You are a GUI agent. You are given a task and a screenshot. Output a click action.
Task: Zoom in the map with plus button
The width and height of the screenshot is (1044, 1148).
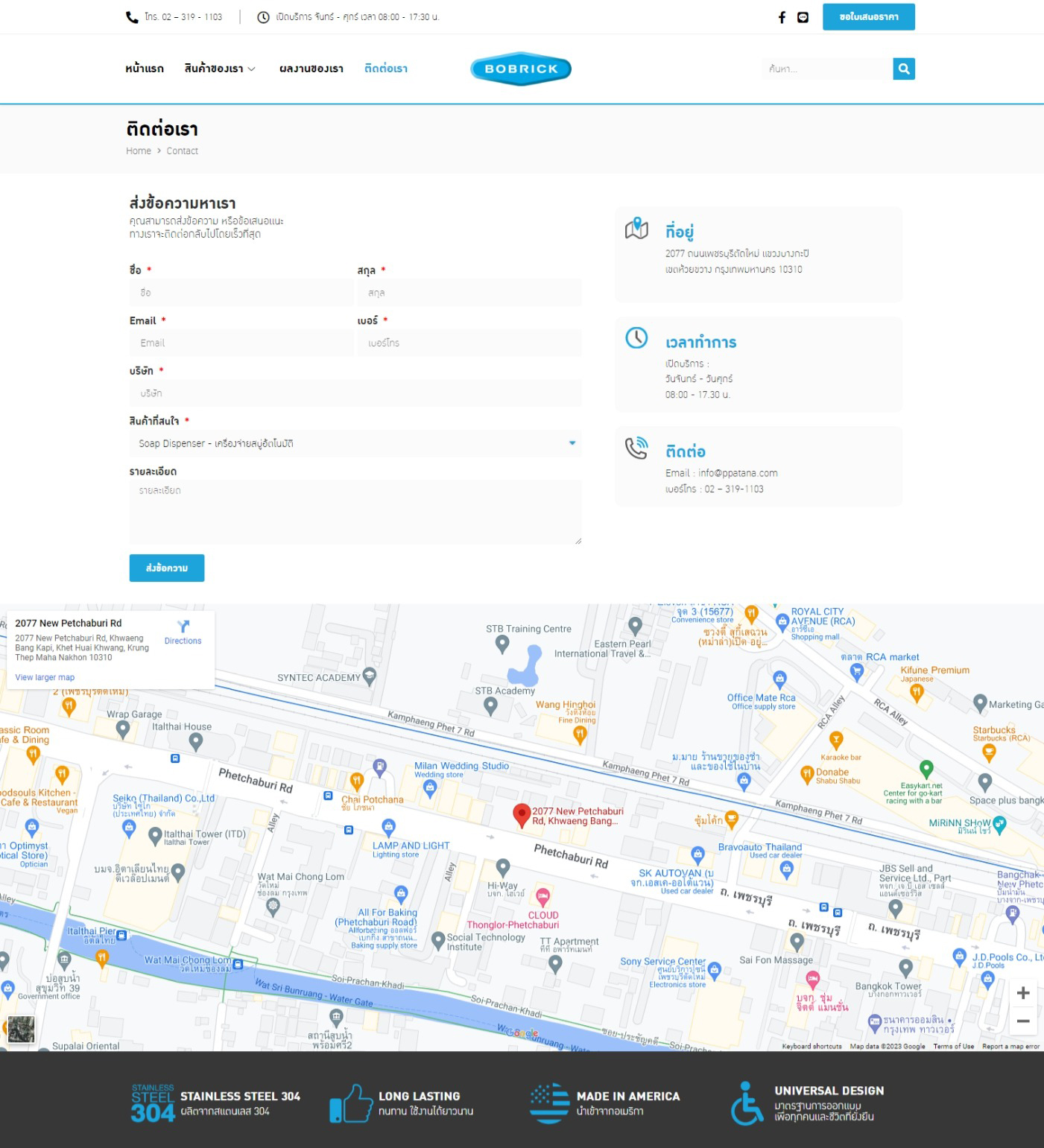click(x=1022, y=993)
